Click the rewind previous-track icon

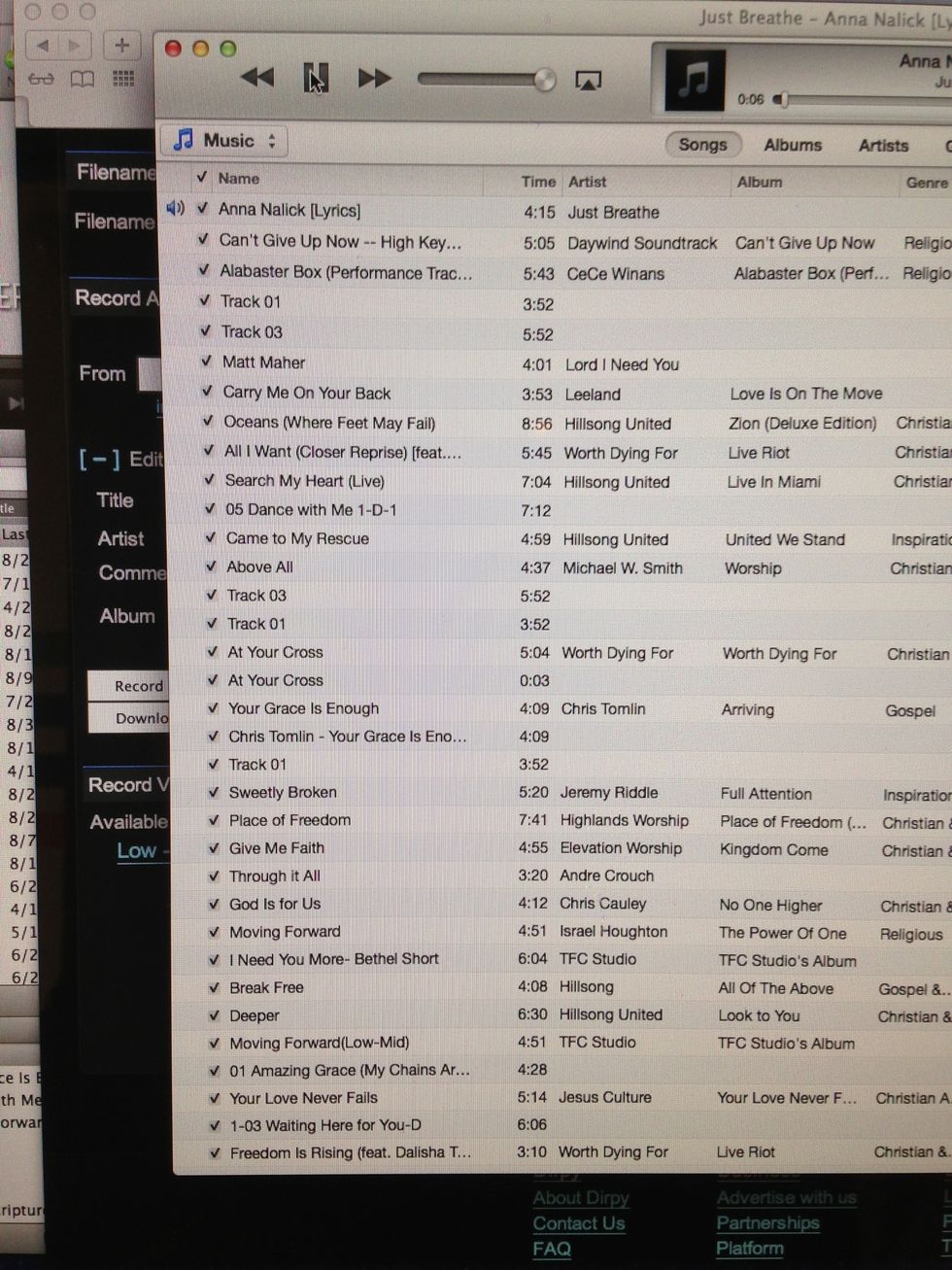(256, 77)
